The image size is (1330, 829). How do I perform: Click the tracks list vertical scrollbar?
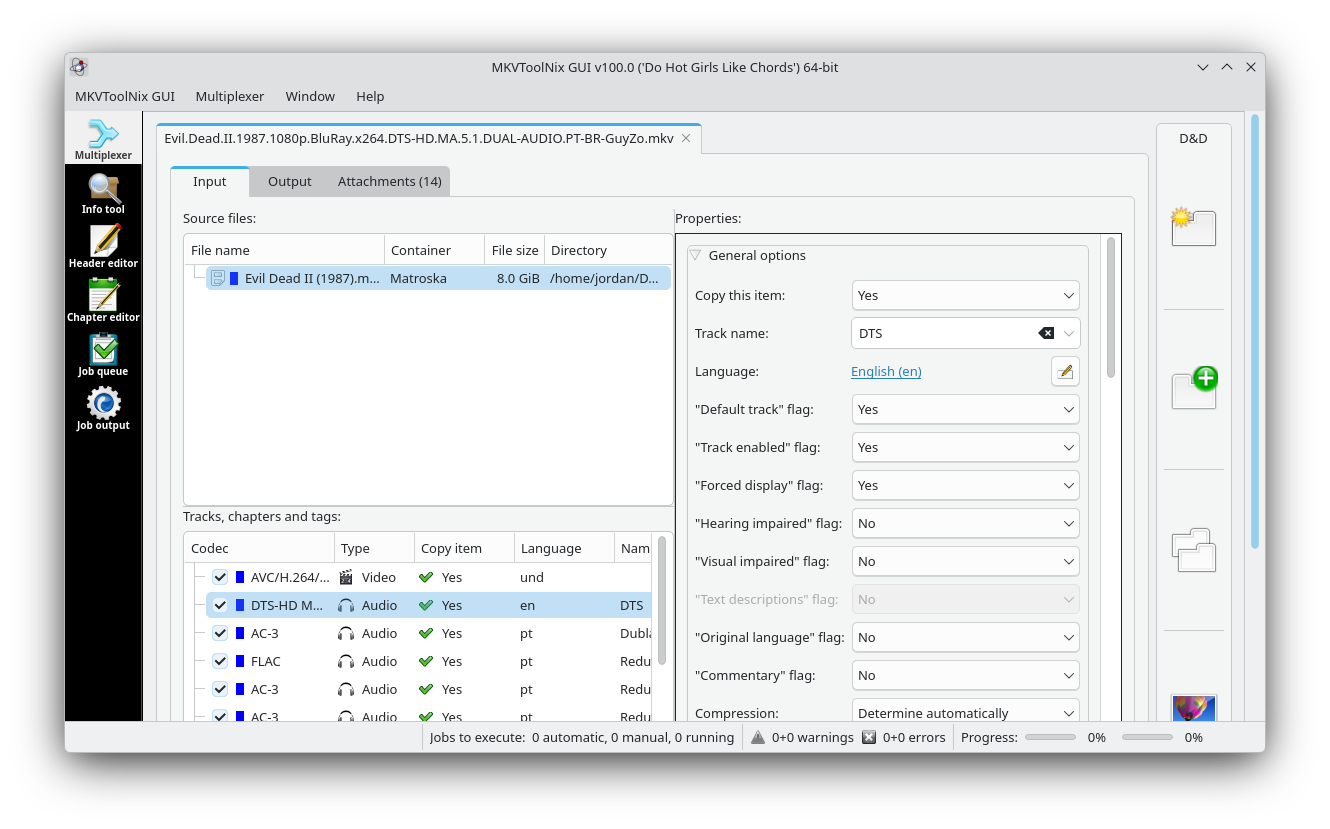click(662, 600)
